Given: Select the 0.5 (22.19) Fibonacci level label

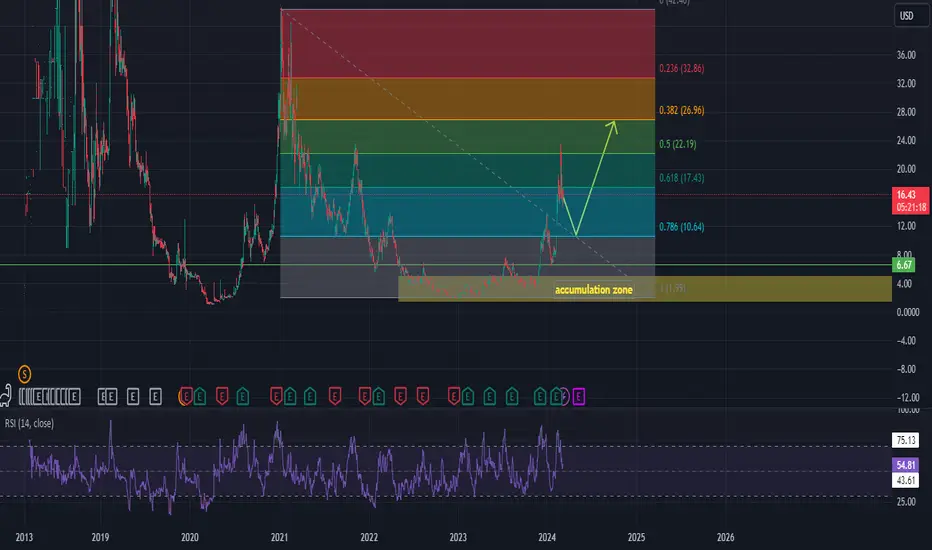Looking at the screenshot, I should pyautogui.click(x=678, y=144).
